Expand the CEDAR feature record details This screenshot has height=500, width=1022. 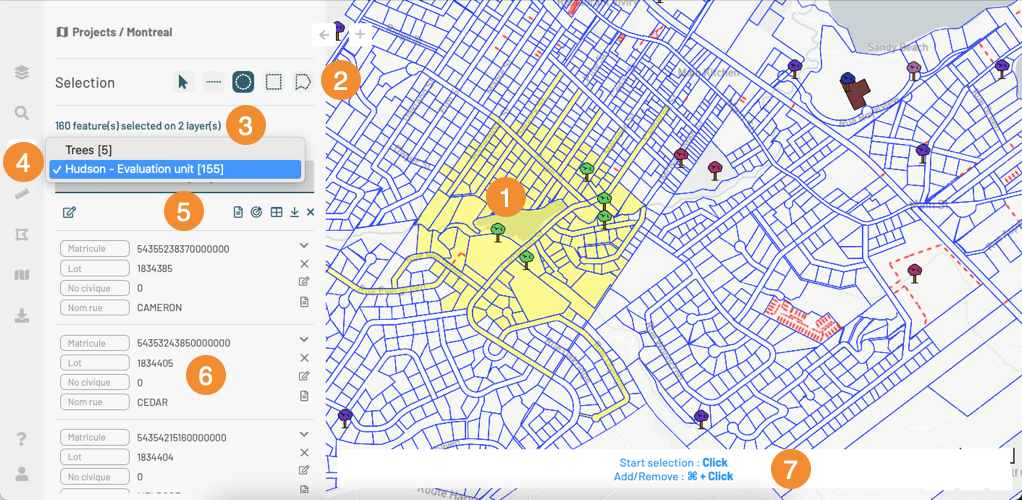pyautogui.click(x=304, y=340)
